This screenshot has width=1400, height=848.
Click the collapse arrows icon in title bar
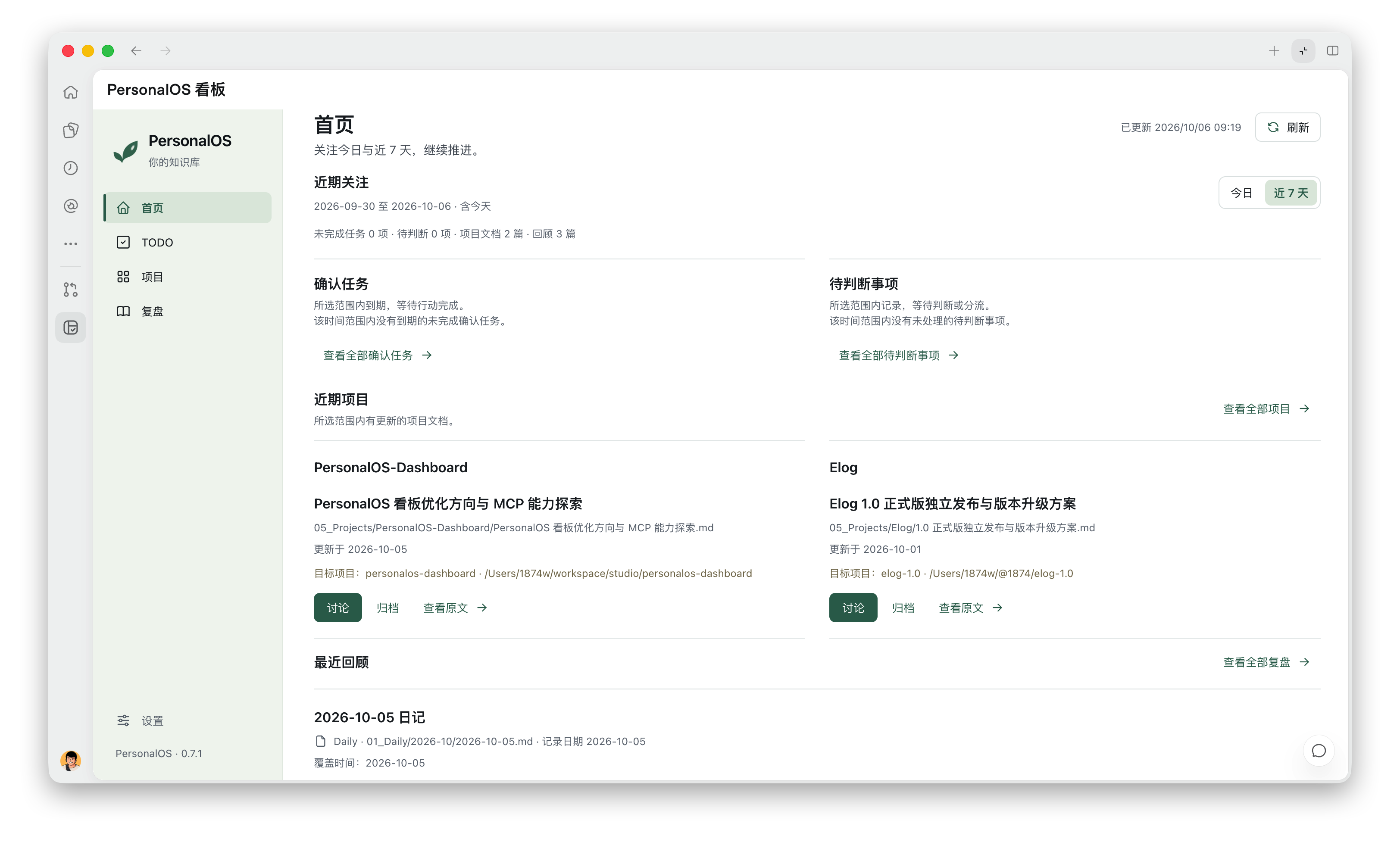click(x=1303, y=51)
